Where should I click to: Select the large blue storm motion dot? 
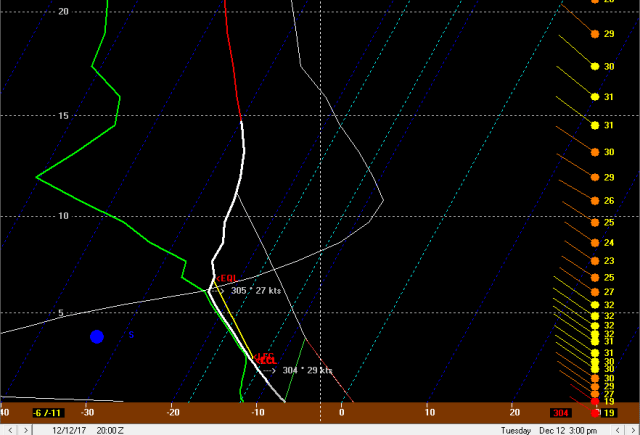point(97,337)
